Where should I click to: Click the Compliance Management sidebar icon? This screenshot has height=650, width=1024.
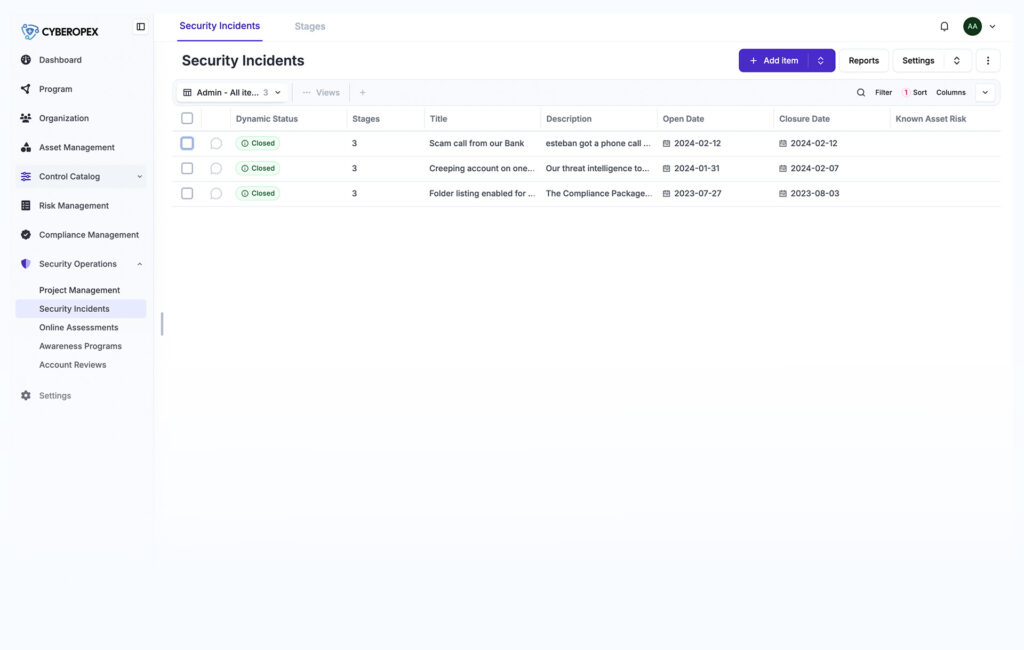point(25,235)
